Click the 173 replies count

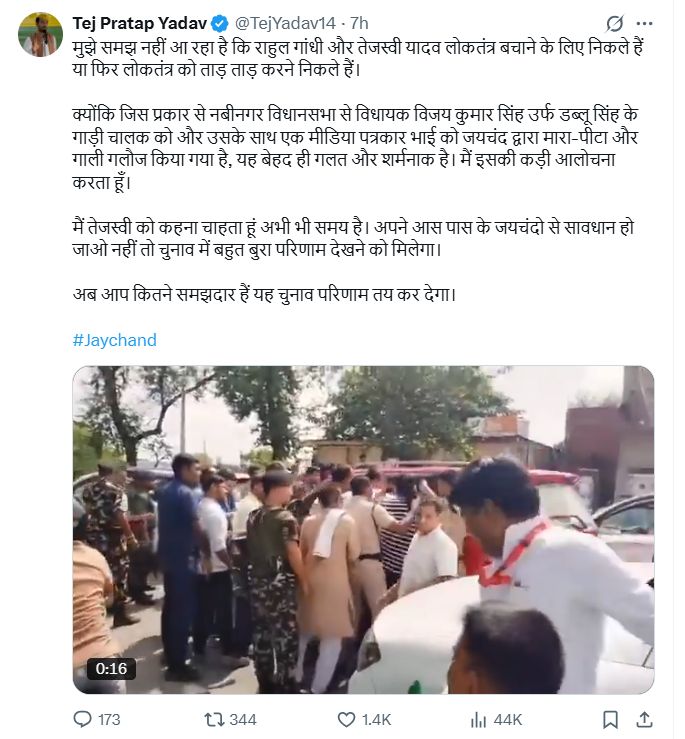click(x=109, y=720)
